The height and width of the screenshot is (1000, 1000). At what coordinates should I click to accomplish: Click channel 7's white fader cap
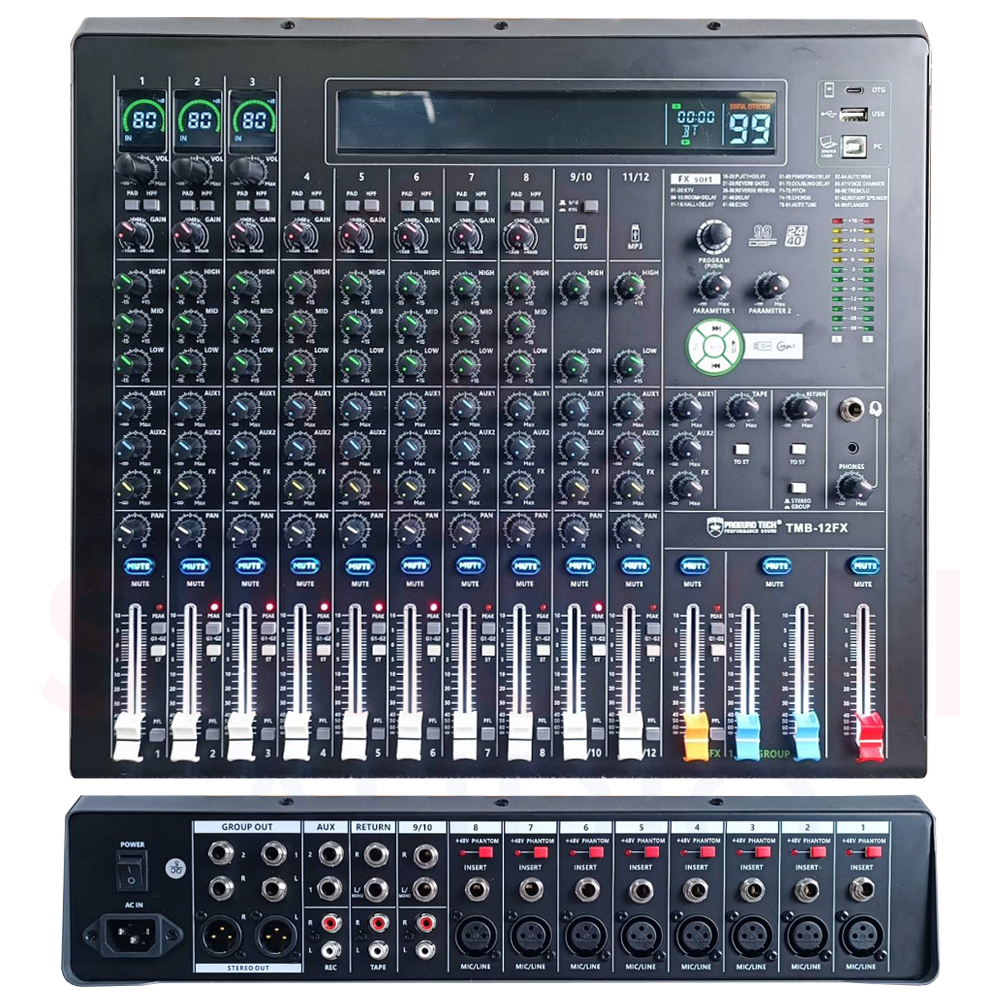click(x=466, y=736)
